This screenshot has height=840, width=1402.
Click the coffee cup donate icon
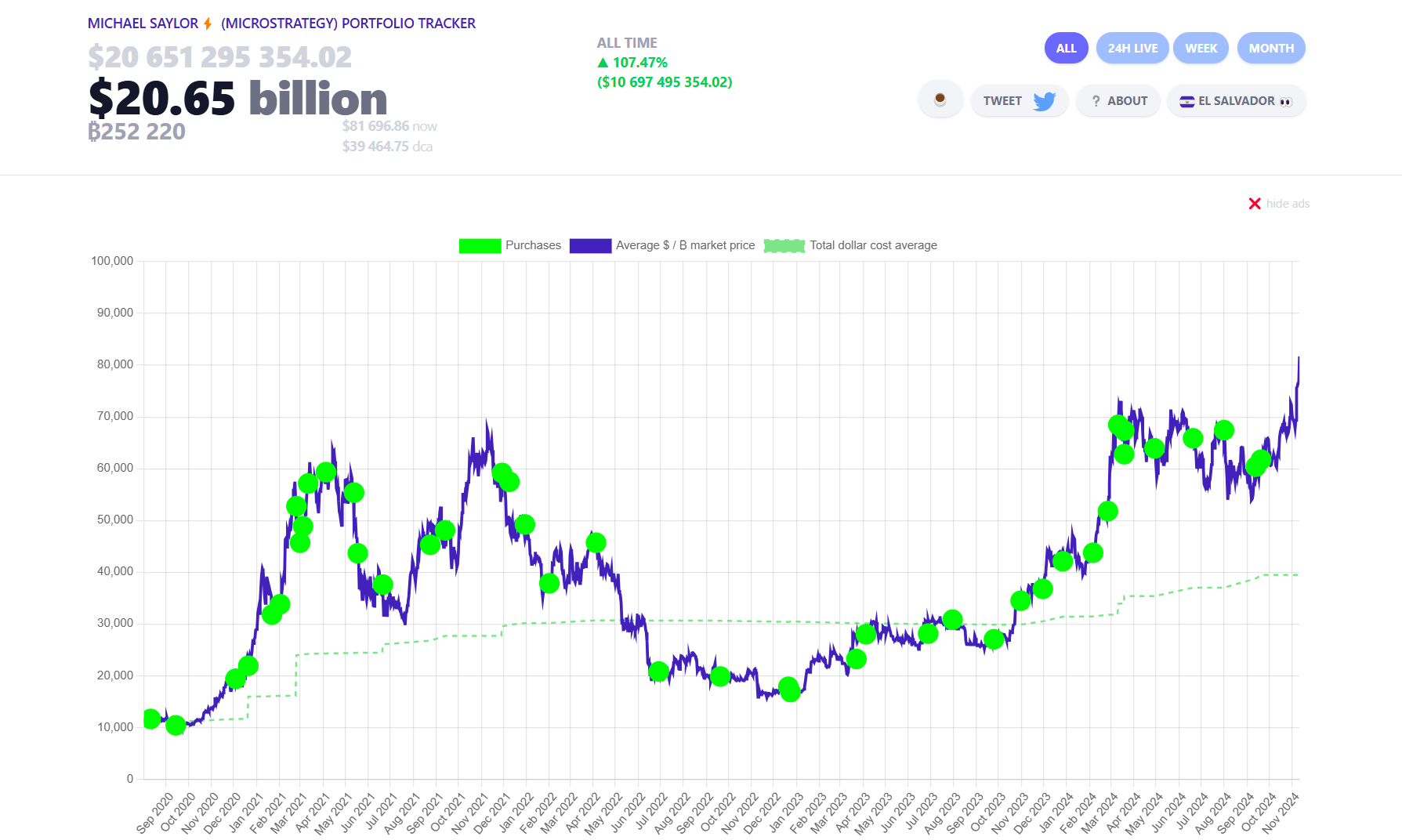click(940, 100)
